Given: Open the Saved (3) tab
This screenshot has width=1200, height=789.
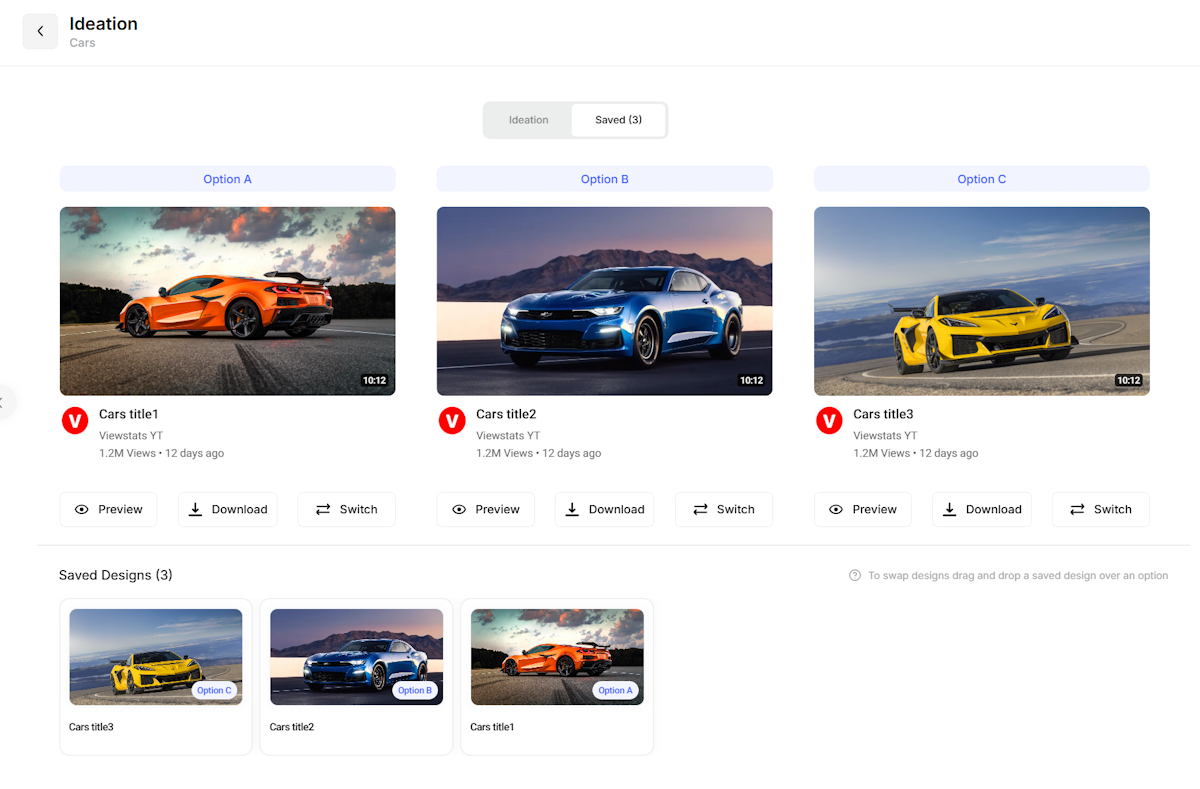Looking at the screenshot, I should click(618, 120).
